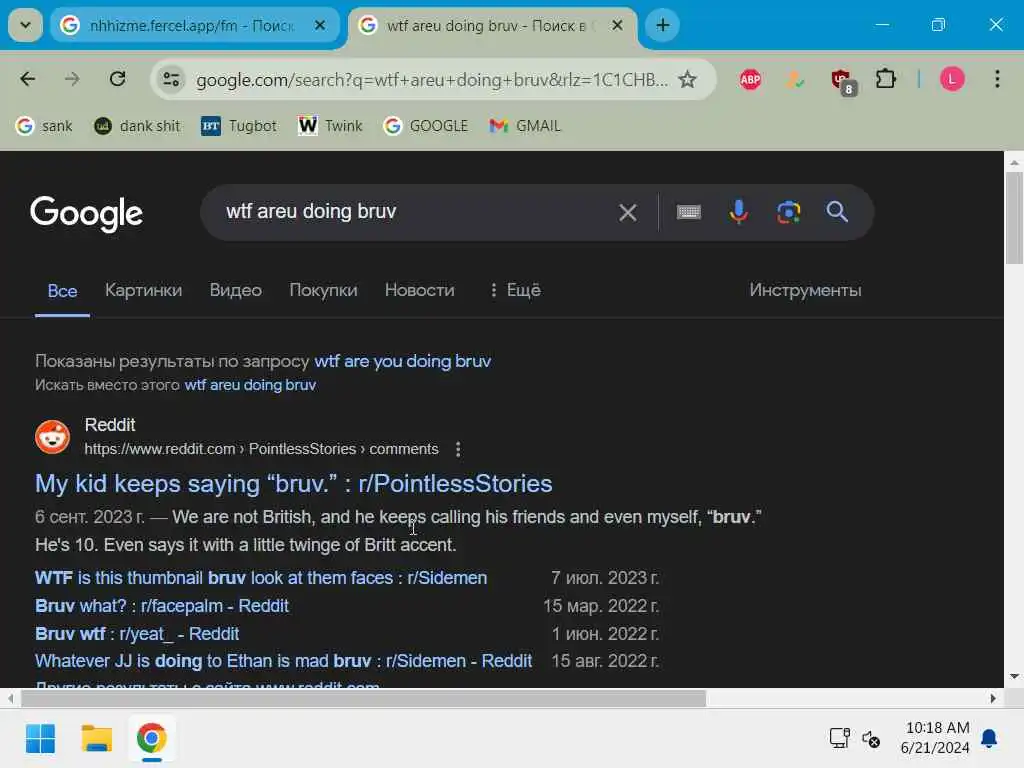Open the tab search dropdown arrow
The height and width of the screenshot is (768, 1024).
[25, 25]
